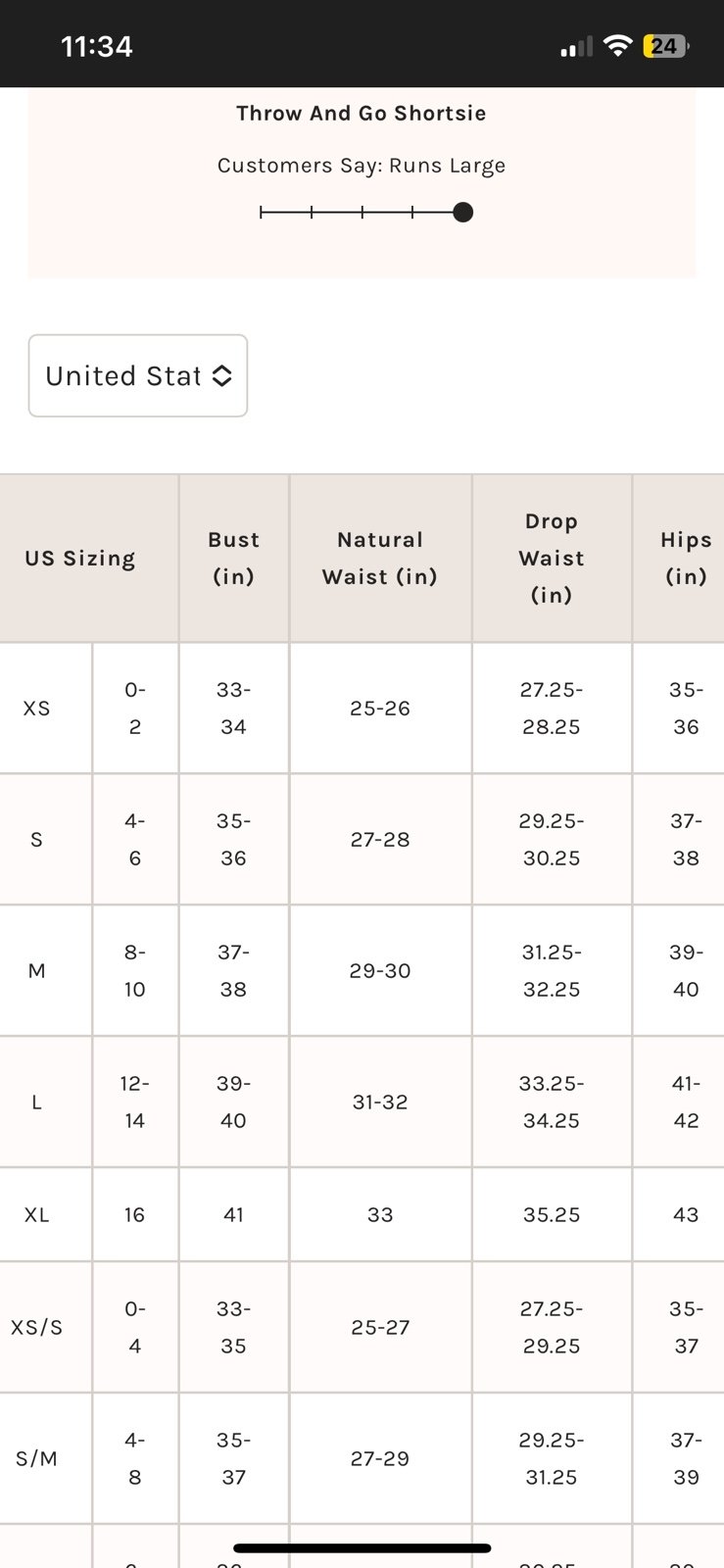
Task: Click the 35.25 drop waist cell
Action: point(552,1215)
